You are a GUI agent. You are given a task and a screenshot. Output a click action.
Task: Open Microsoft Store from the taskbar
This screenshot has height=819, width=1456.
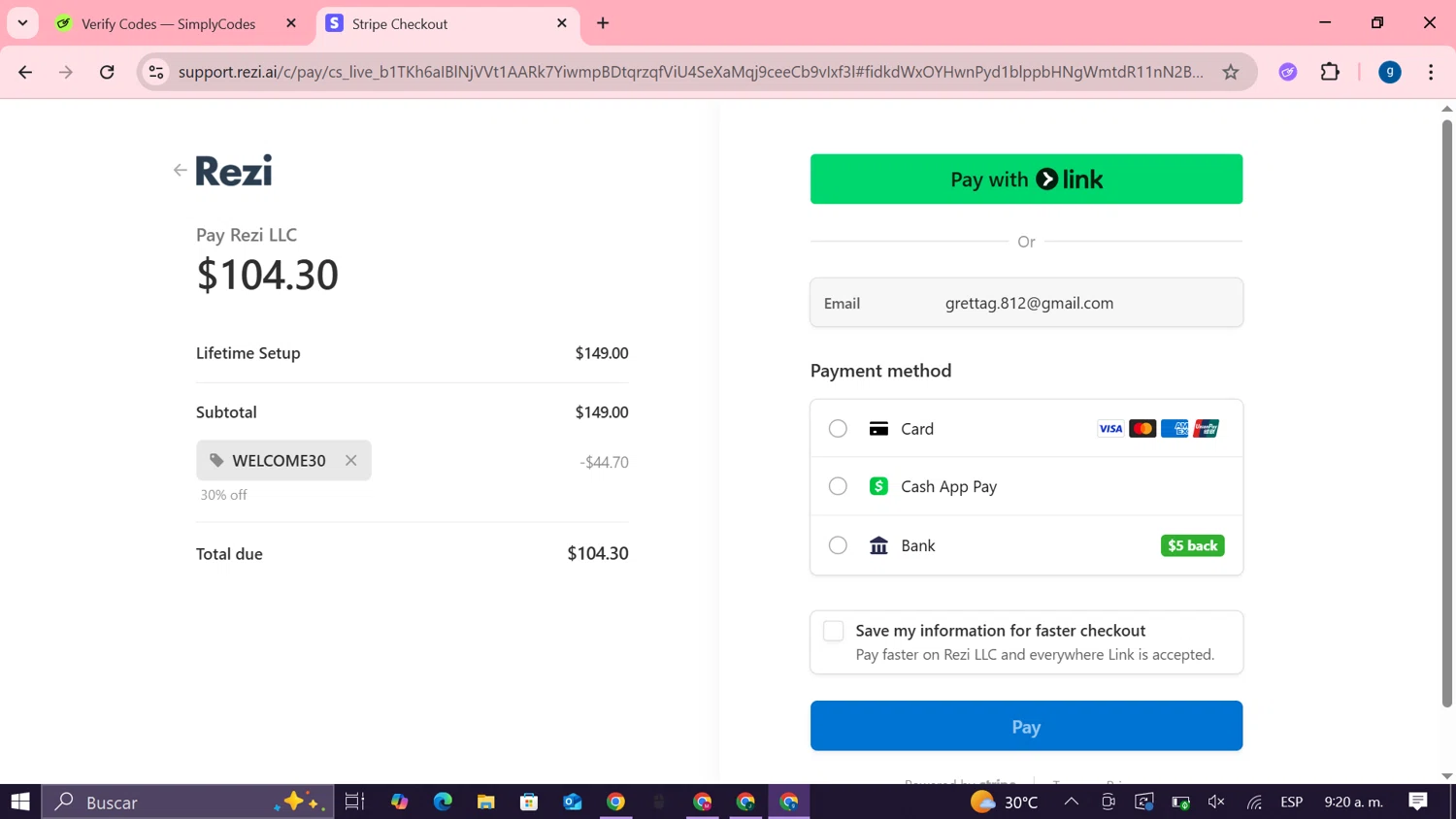tap(529, 802)
